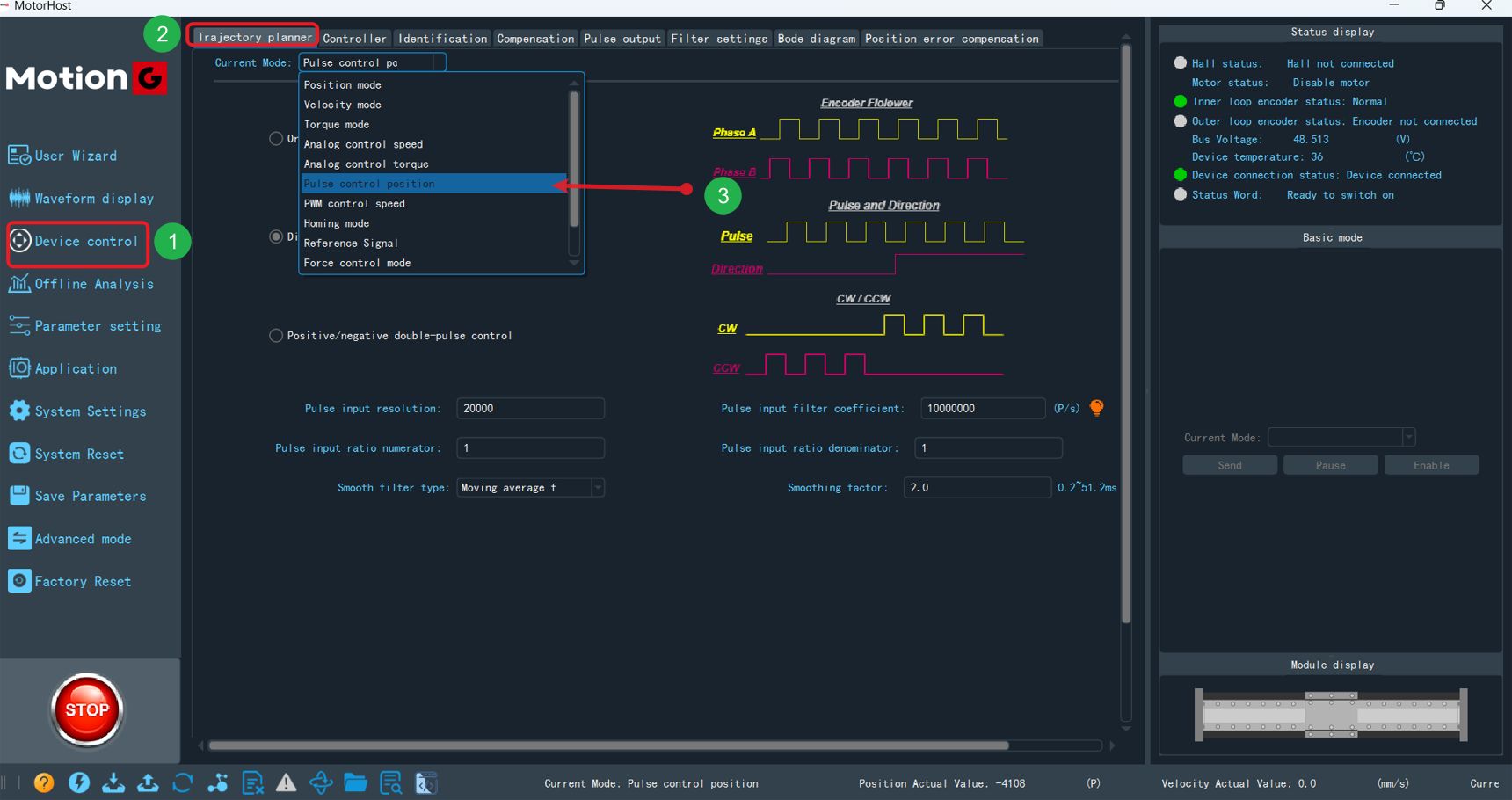Click the Enable button in Basic mode

1431,465
